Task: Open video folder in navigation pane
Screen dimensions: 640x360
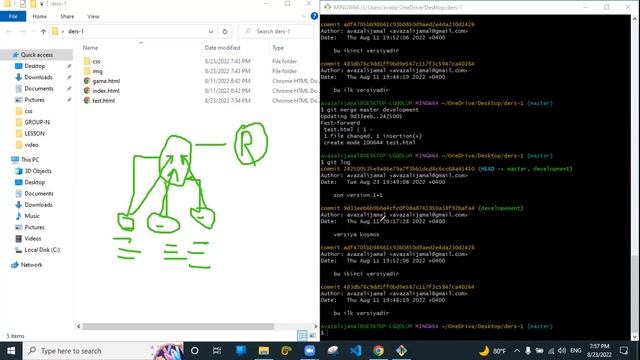Action: tap(31, 145)
